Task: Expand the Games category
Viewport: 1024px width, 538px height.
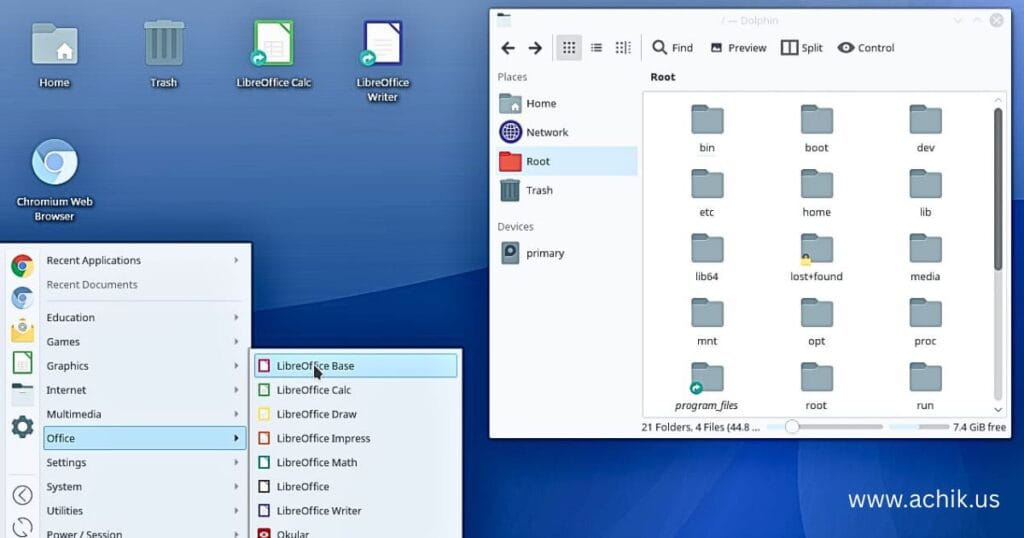Action: [144, 341]
